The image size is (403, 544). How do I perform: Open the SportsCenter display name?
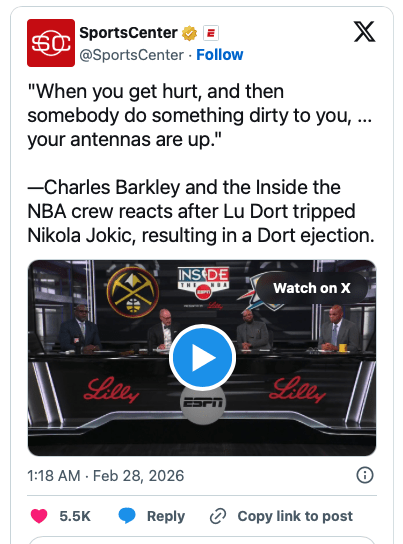click(x=129, y=33)
